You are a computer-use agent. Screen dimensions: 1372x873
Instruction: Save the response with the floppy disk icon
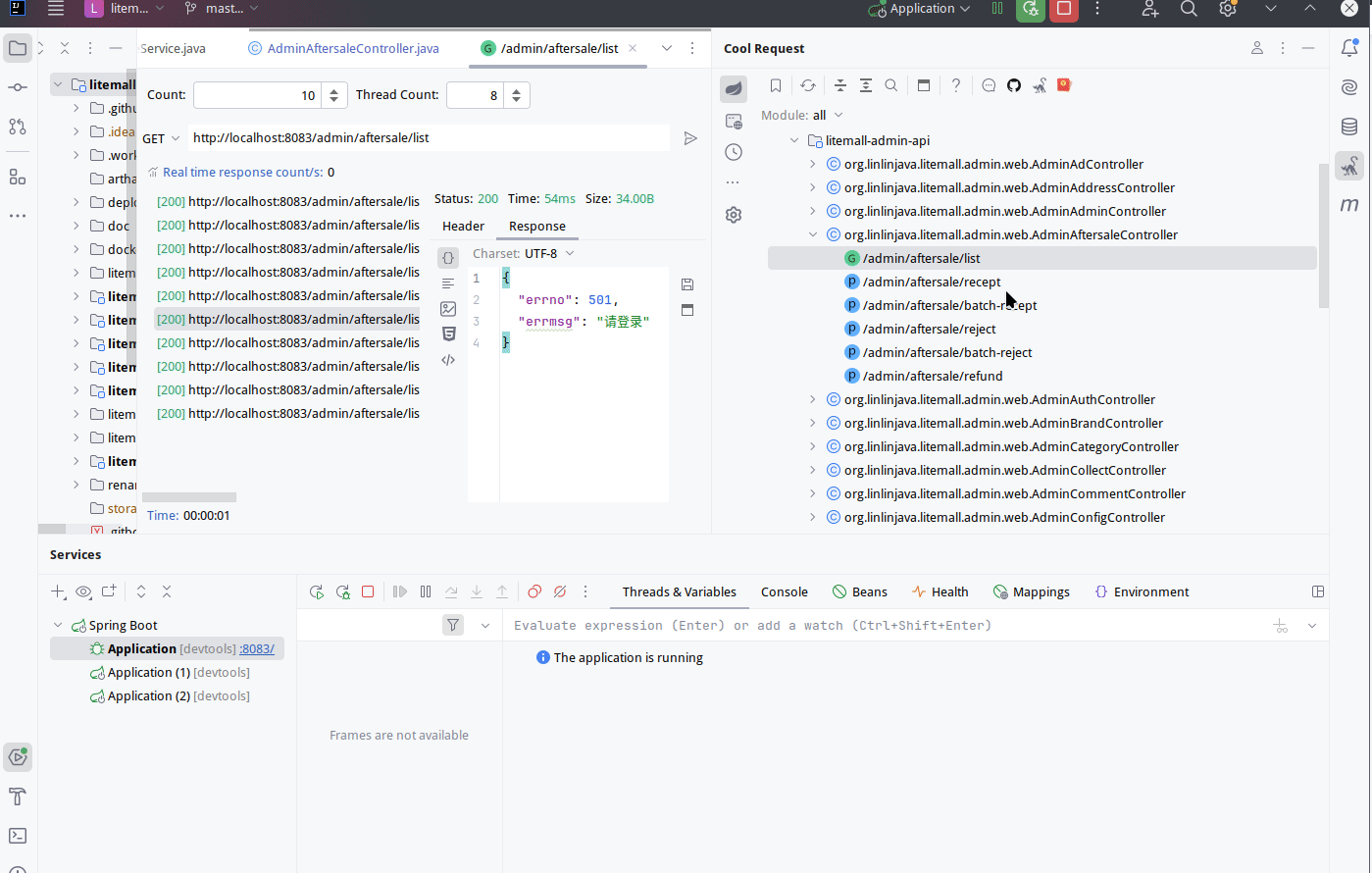click(x=687, y=284)
